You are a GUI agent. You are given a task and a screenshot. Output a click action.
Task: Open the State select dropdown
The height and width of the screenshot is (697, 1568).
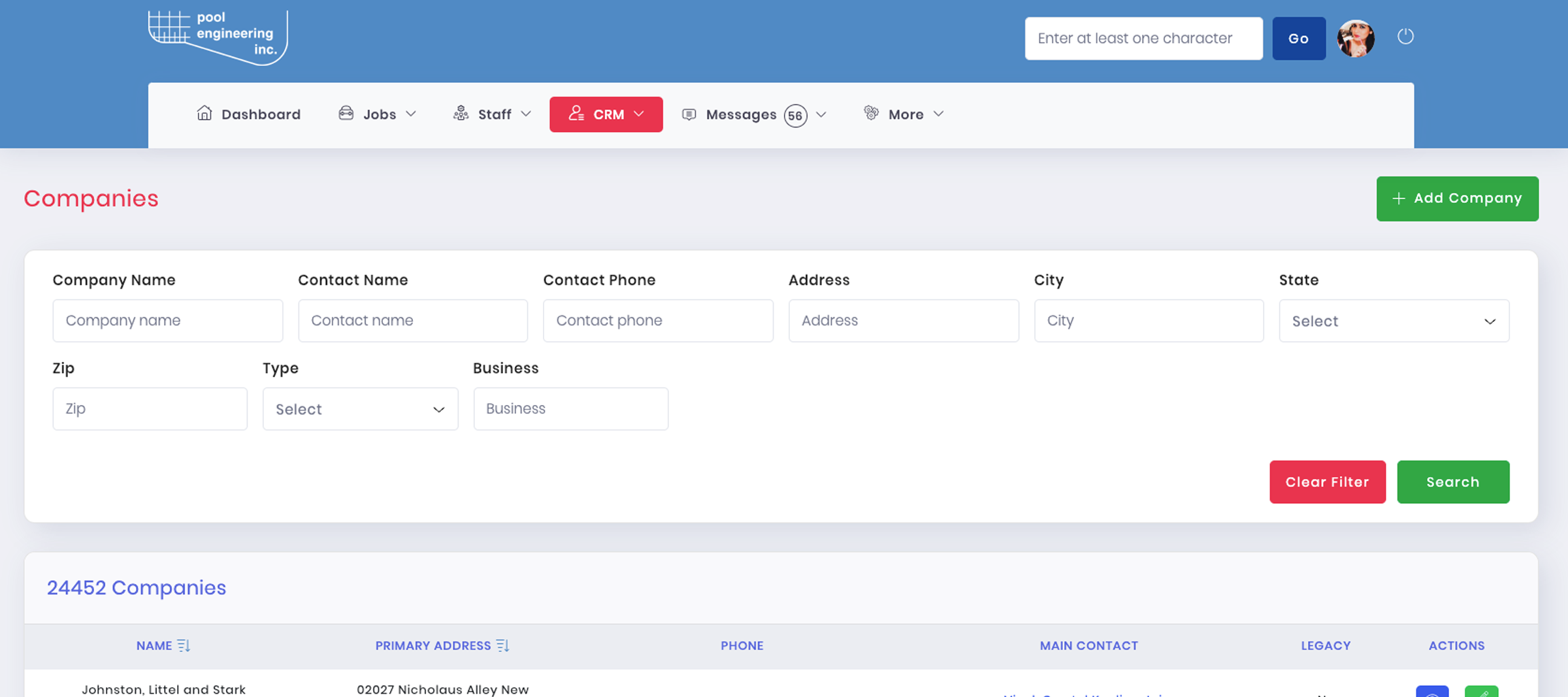(x=1394, y=321)
